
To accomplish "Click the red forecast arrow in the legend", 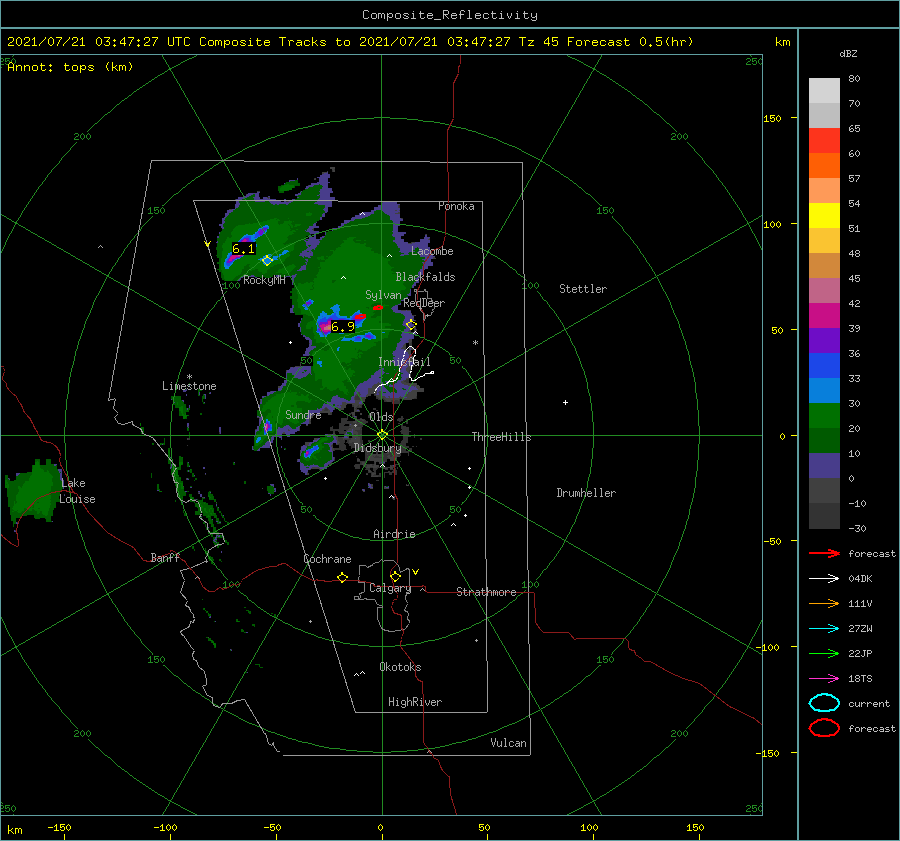I will tap(824, 553).
